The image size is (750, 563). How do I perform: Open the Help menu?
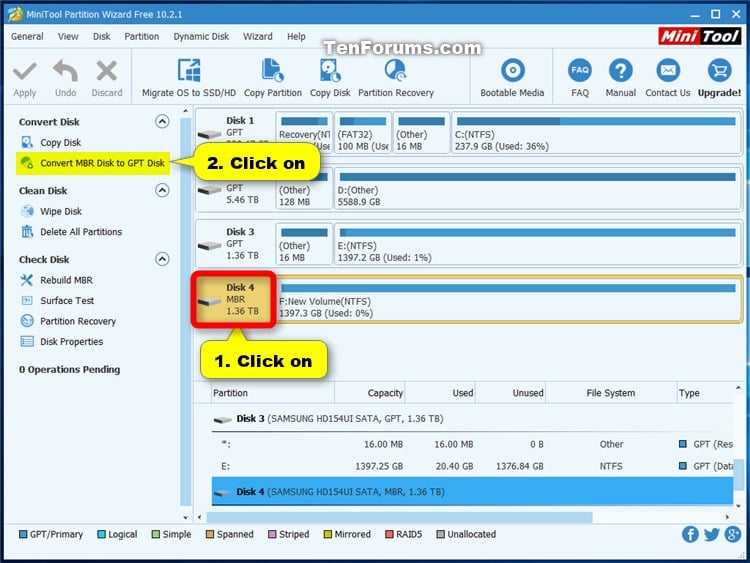pos(296,36)
